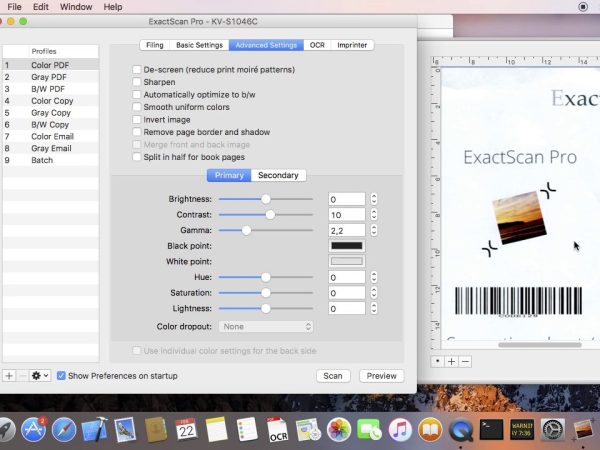The height and width of the screenshot is (450, 600).
Task: Enable Automatically optimize to b/w
Action: (x=137, y=95)
